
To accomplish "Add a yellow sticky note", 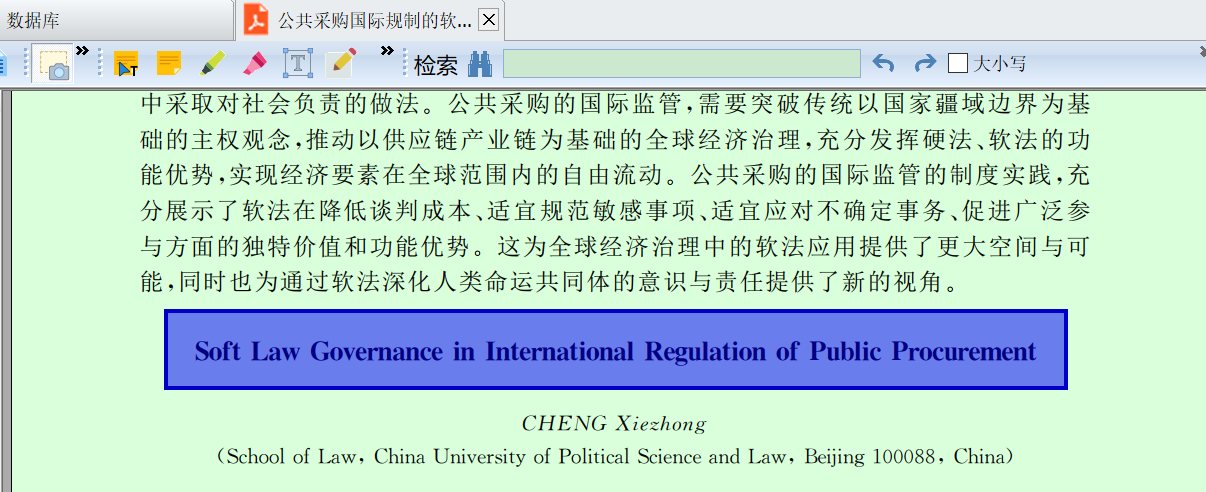I will click(169, 64).
